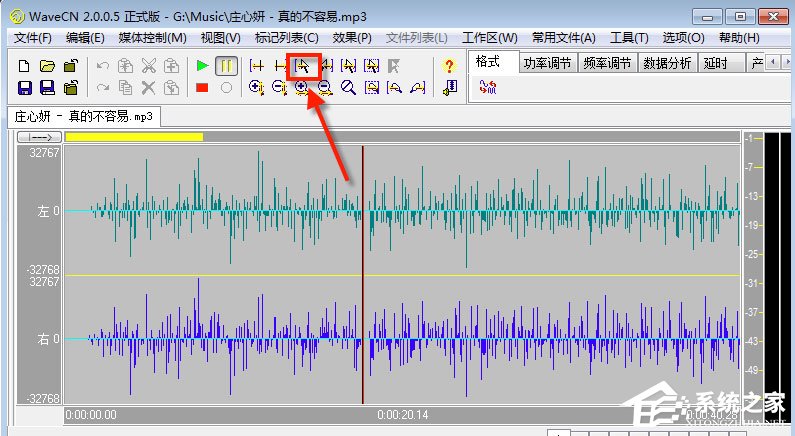Open the 效果(P) menu
Viewport: 795px width, 436px height.
(352, 38)
